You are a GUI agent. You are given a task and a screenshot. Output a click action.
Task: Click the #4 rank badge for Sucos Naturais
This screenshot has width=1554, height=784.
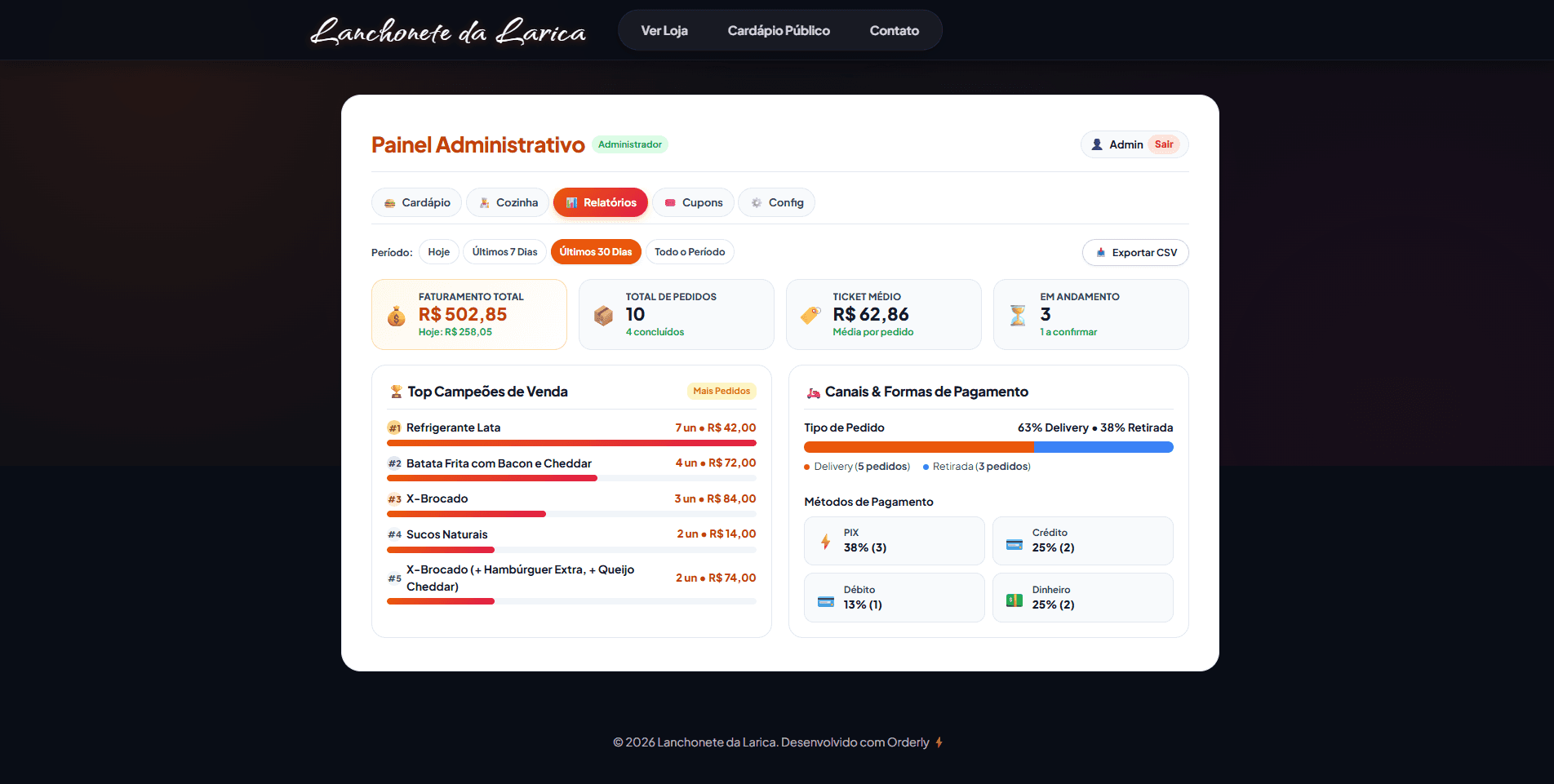tap(394, 534)
